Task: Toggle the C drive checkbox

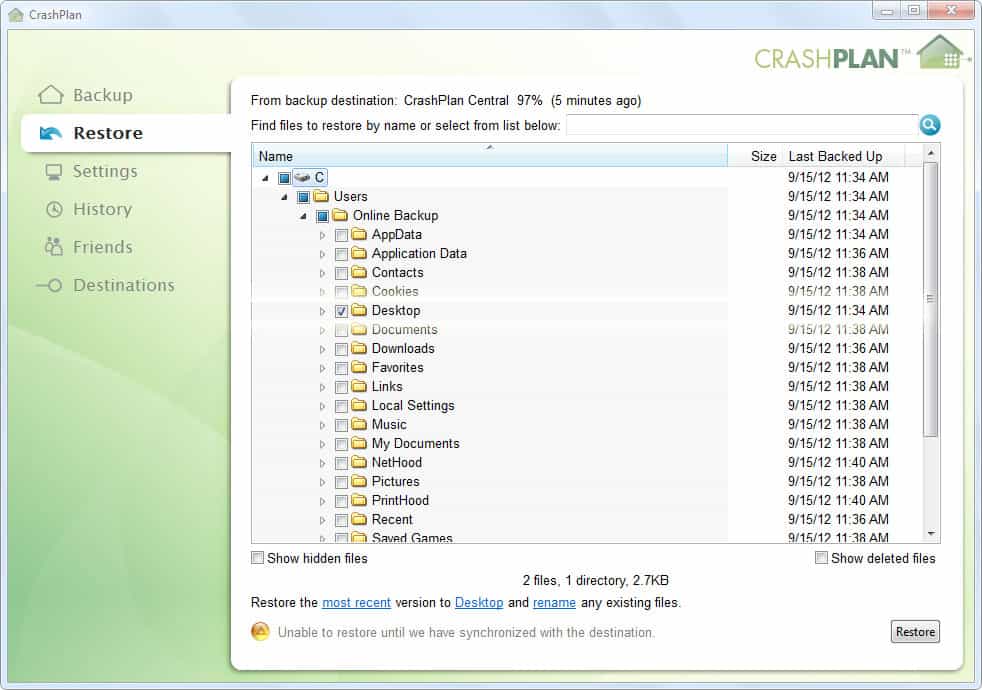Action: [284, 178]
